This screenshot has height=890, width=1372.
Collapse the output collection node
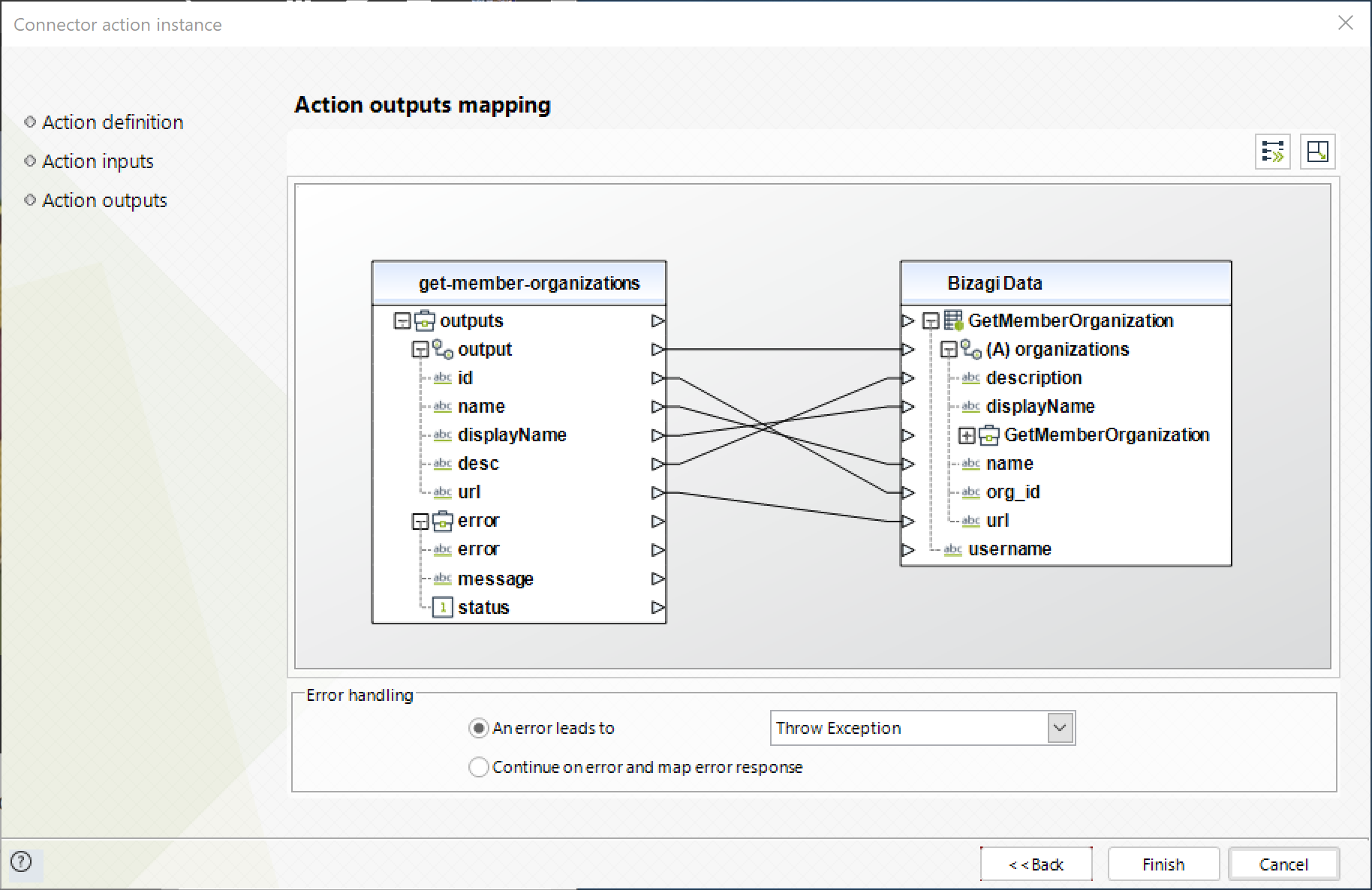(420, 350)
